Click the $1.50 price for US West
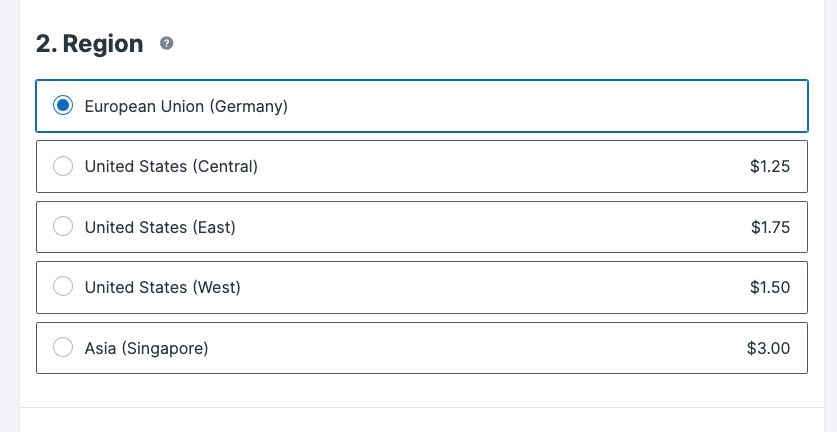 (x=770, y=288)
